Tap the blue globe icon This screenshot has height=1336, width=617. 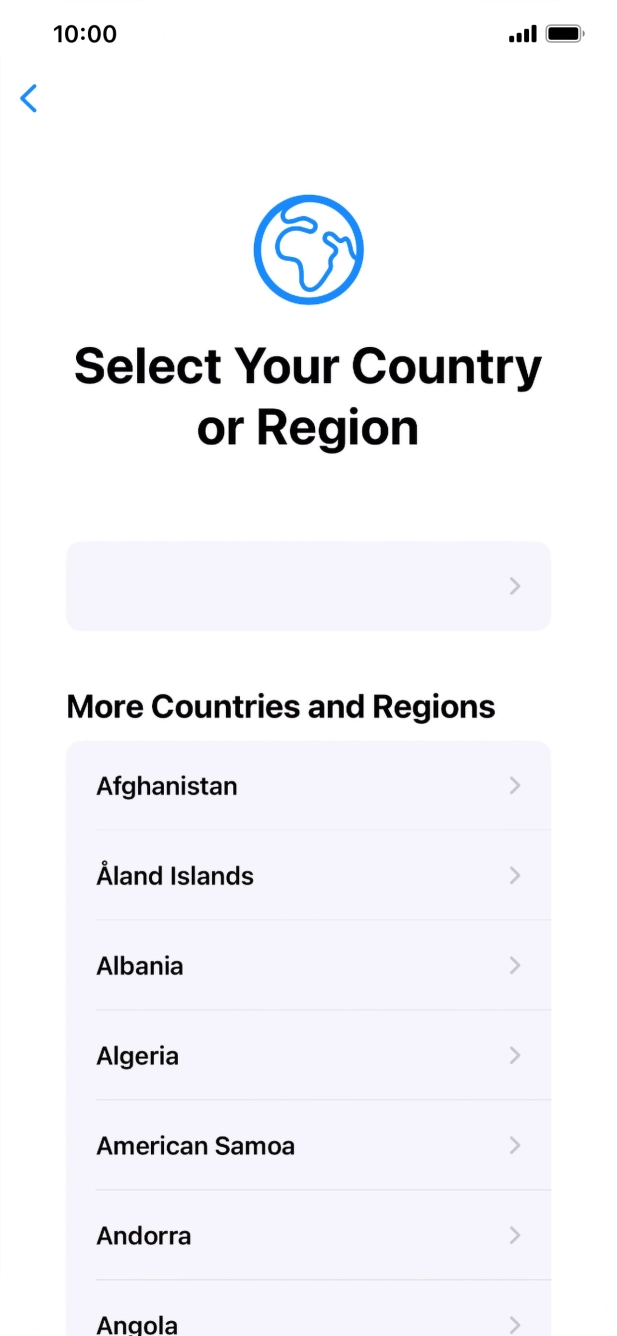[308, 247]
